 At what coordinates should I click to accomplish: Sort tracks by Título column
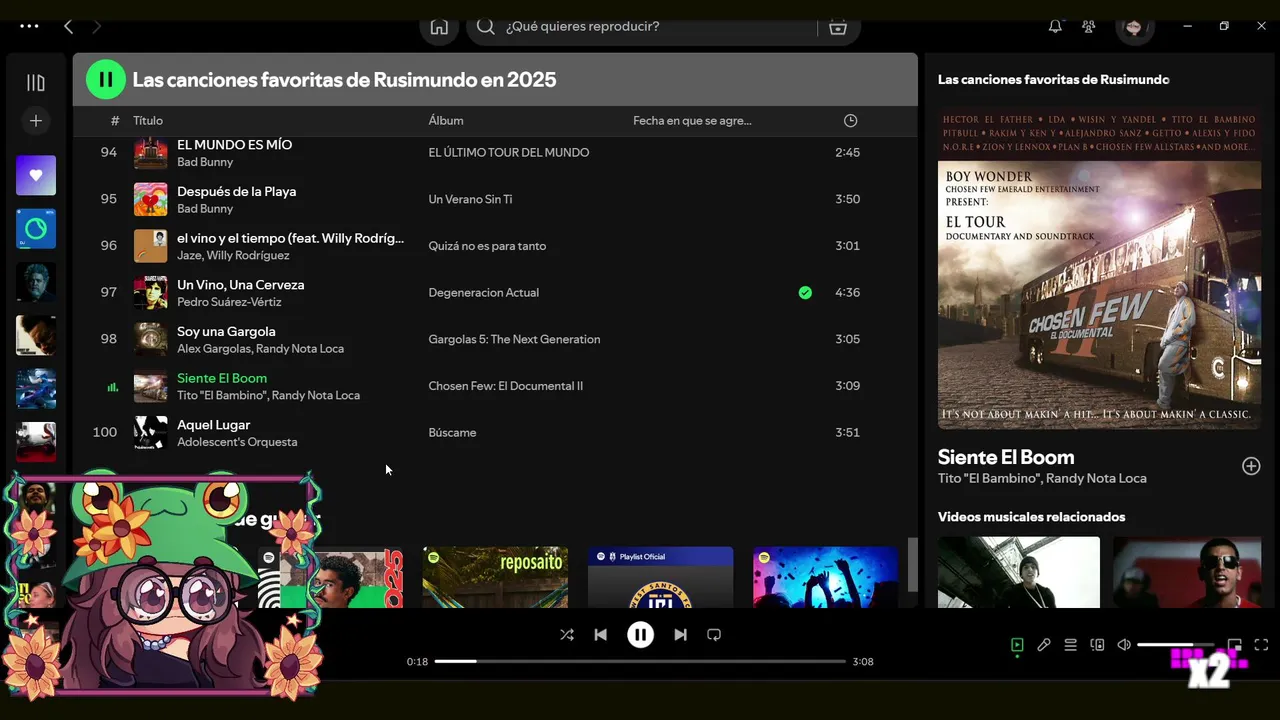(148, 121)
